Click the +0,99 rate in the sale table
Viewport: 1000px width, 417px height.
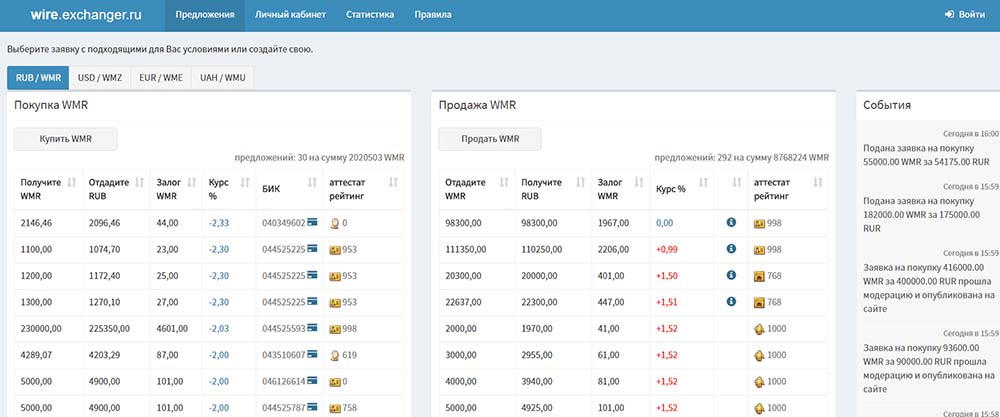point(667,249)
